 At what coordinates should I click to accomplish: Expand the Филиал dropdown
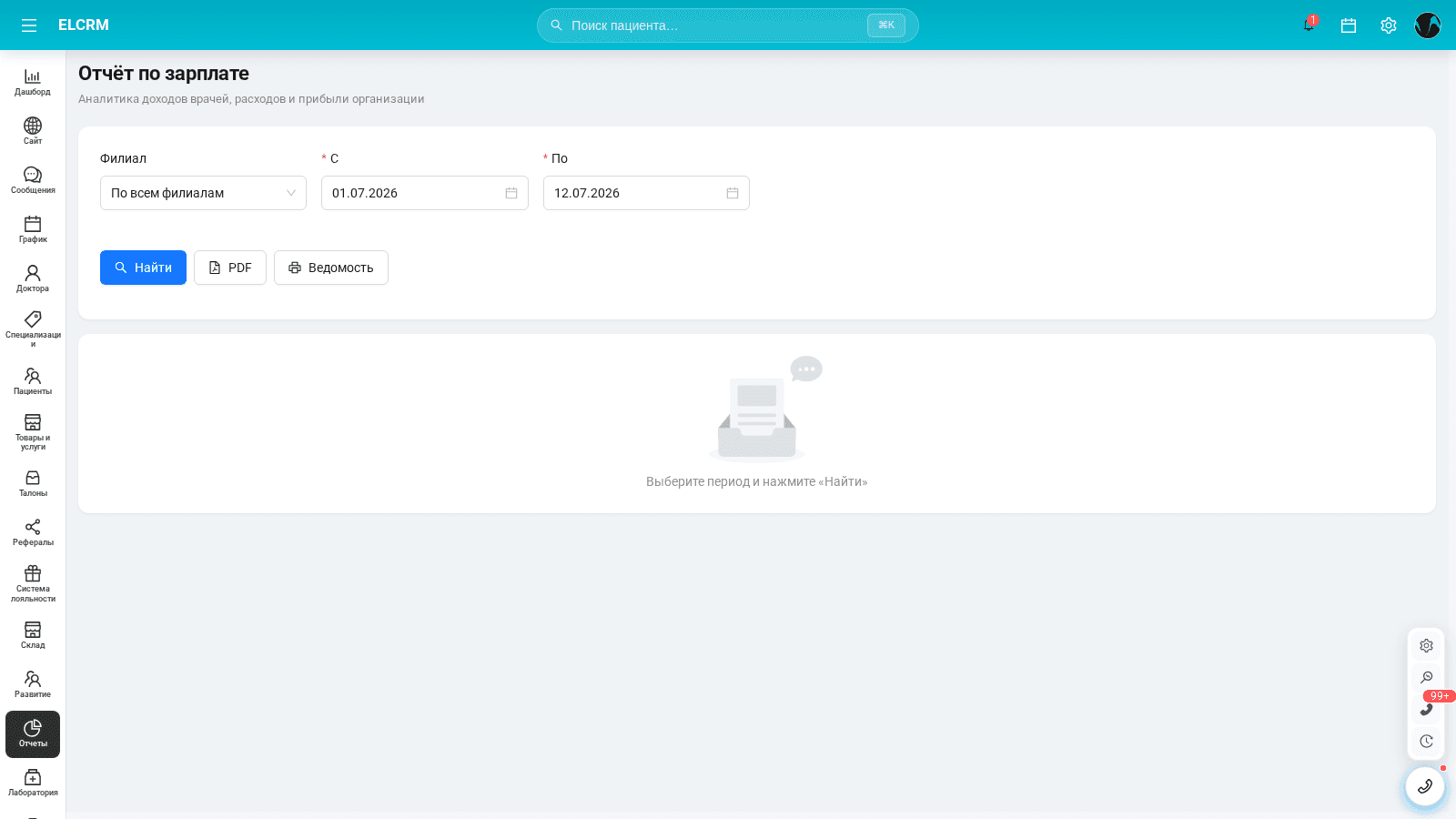[203, 193]
